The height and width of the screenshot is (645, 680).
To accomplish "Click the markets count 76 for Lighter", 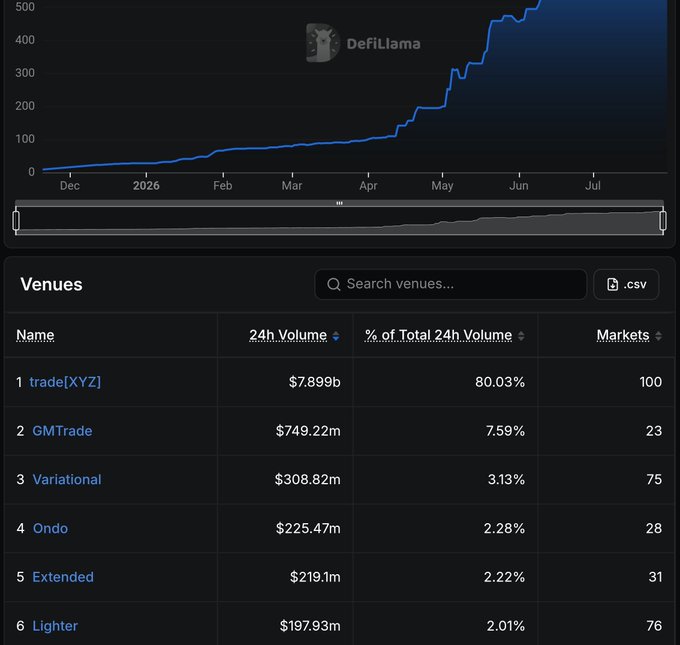I will (x=654, y=626).
